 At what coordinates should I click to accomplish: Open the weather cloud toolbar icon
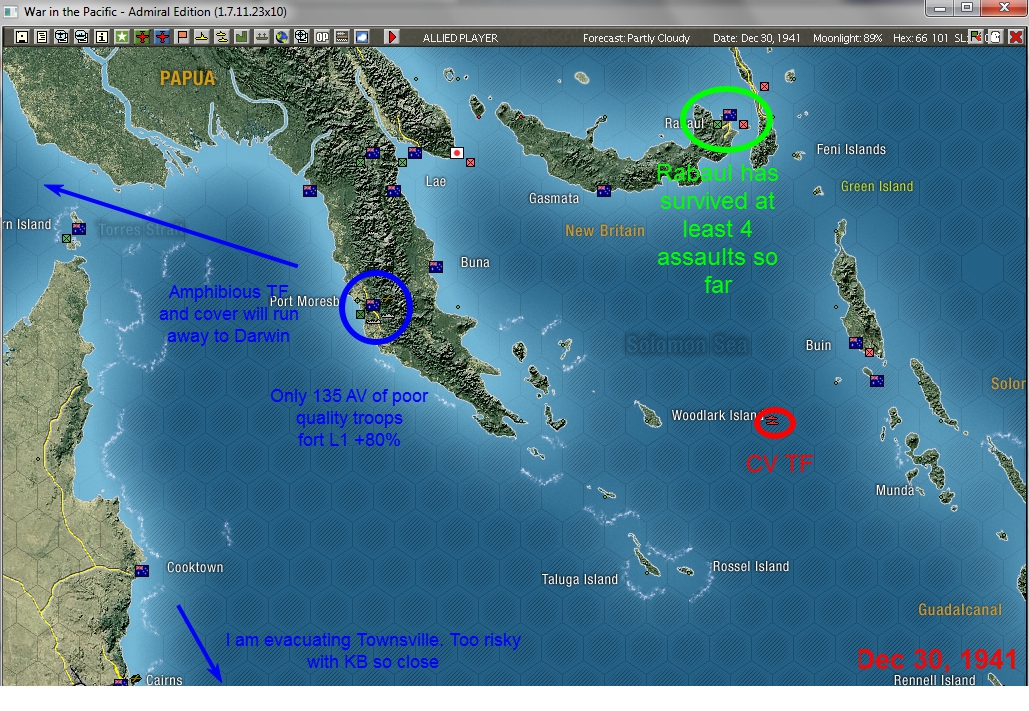(362, 37)
